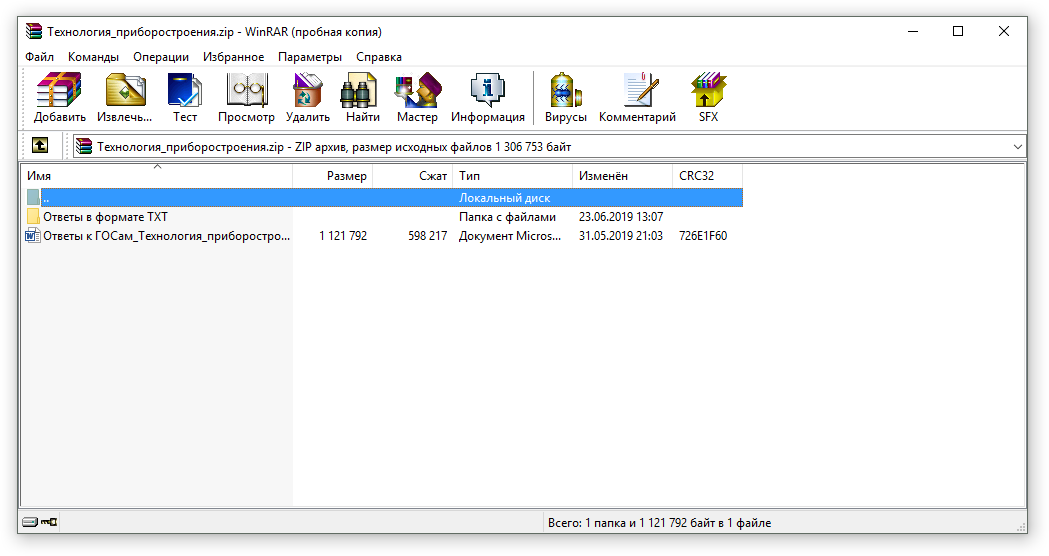This screenshot has height=556, width=1049.
Task: Click the 'Локальный диск' type cell
Action: (x=504, y=198)
